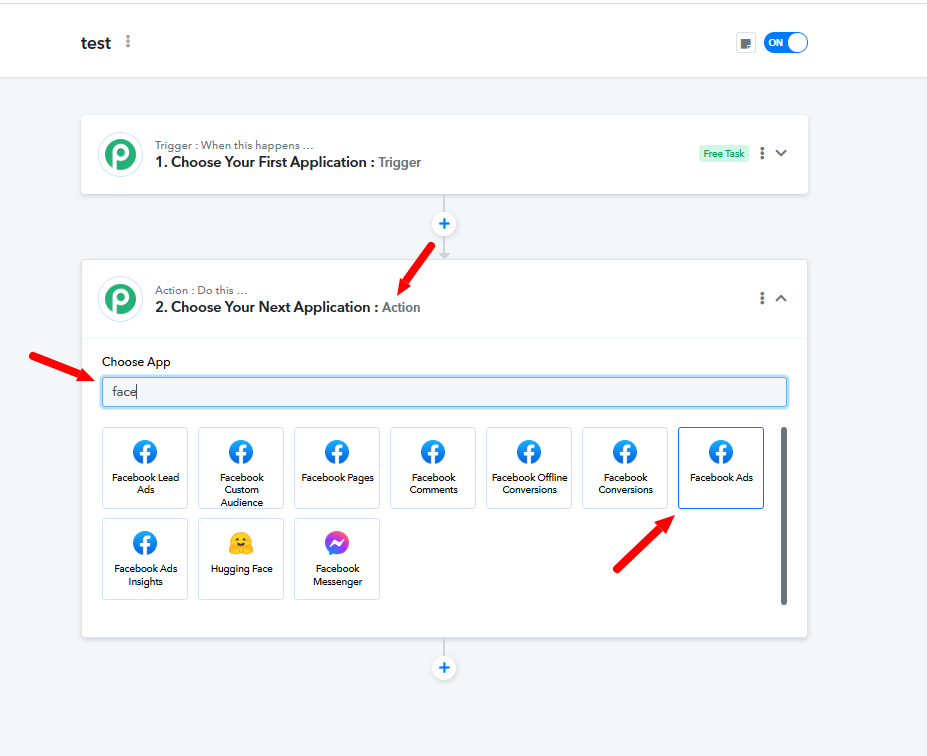Focus the Choose App search field
The image size is (927, 756).
coord(444,392)
